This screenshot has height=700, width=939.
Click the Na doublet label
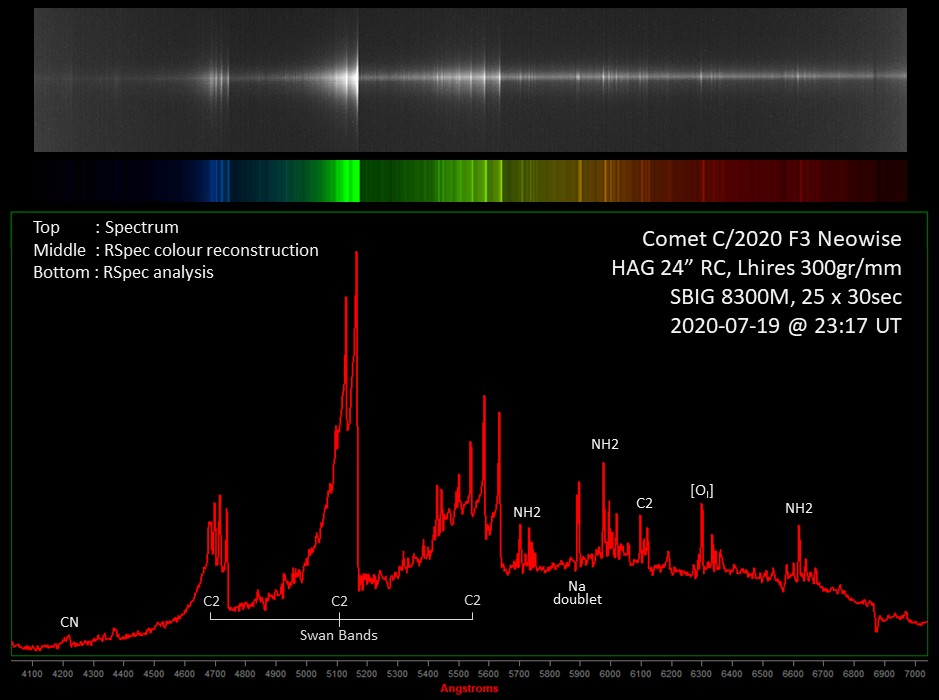tap(578, 593)
